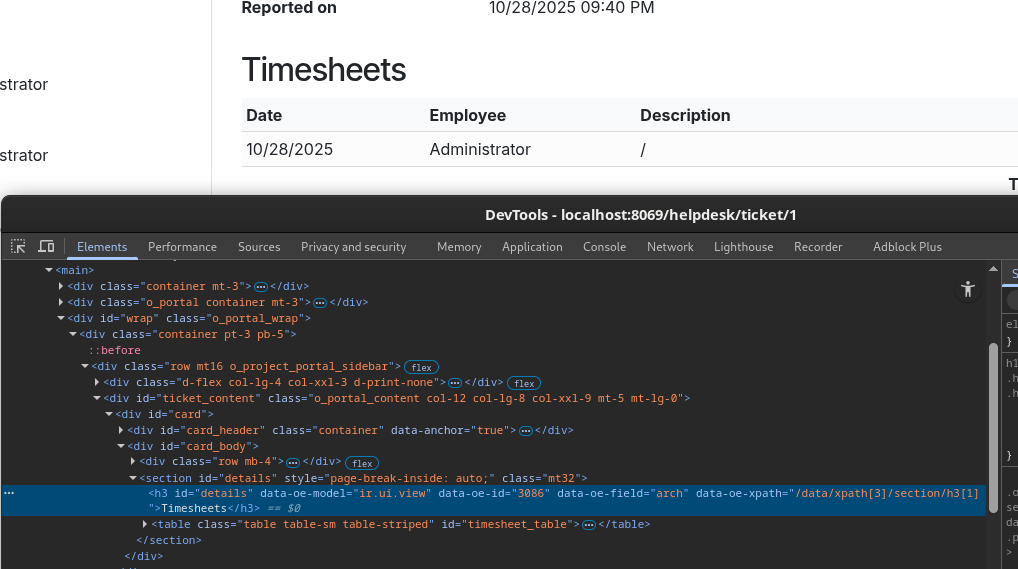Viewport: 1018px width, 569px height.
Task: Click the three-dot menu beside selected h3
Action: [9, 493]
